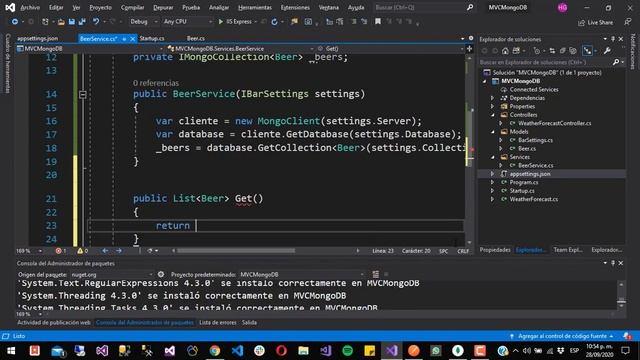Click the warning count indicator showing 0
The height and width of the screenshot is (360, 640).
(82, 251)
